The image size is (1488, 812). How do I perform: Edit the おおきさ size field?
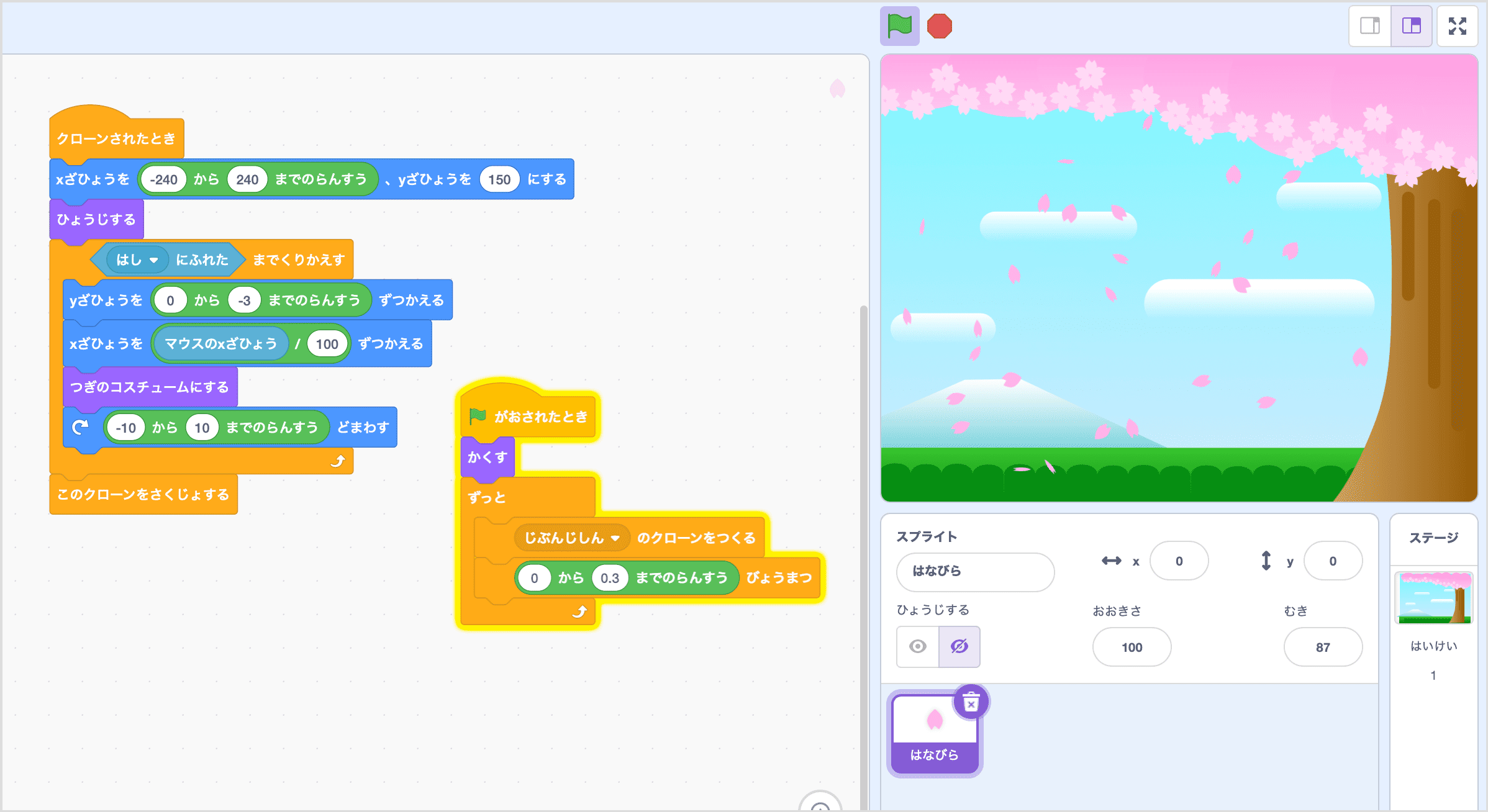[1132, 647]
